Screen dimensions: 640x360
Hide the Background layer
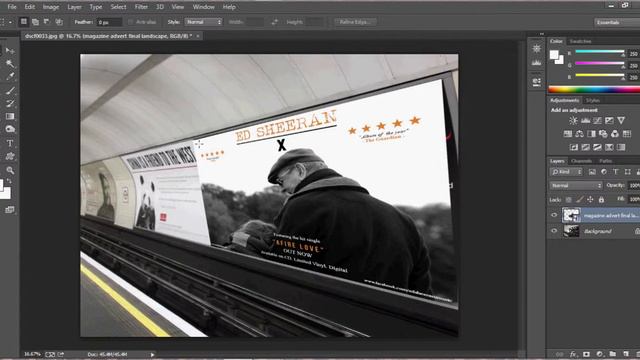click(554, 231)
